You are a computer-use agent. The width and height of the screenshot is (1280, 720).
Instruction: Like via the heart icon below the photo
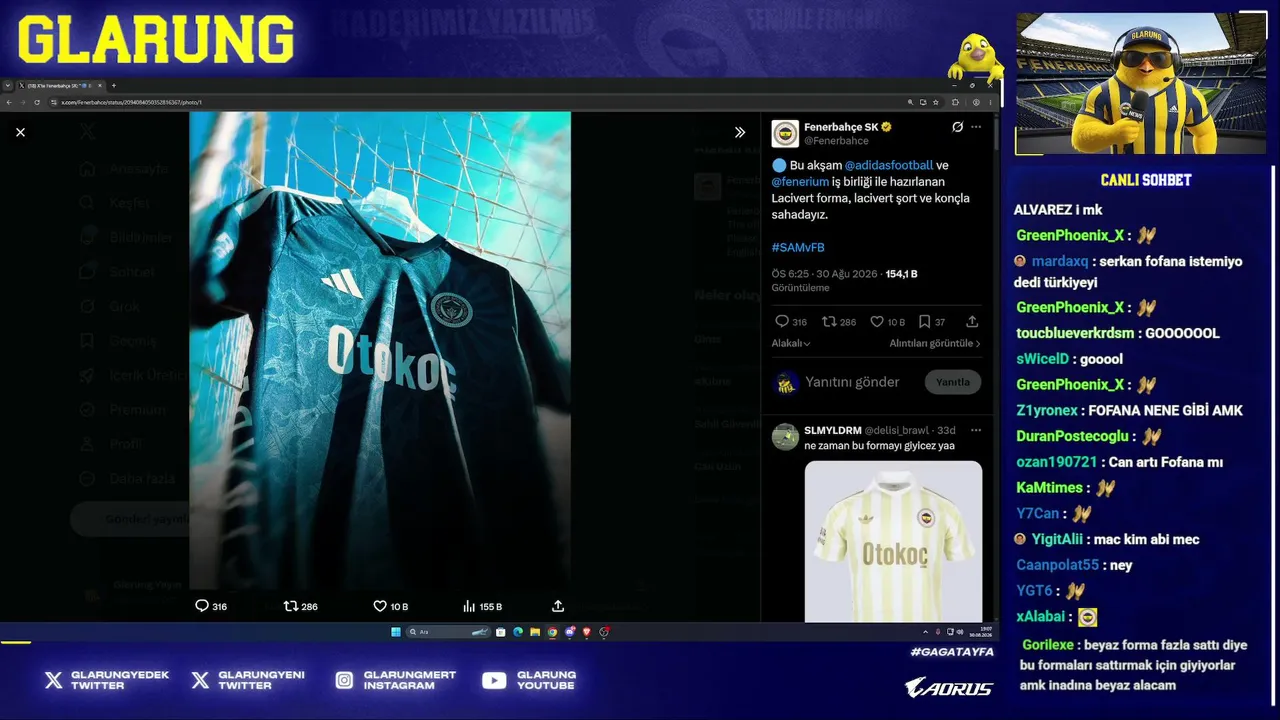[x=380, y=606]
